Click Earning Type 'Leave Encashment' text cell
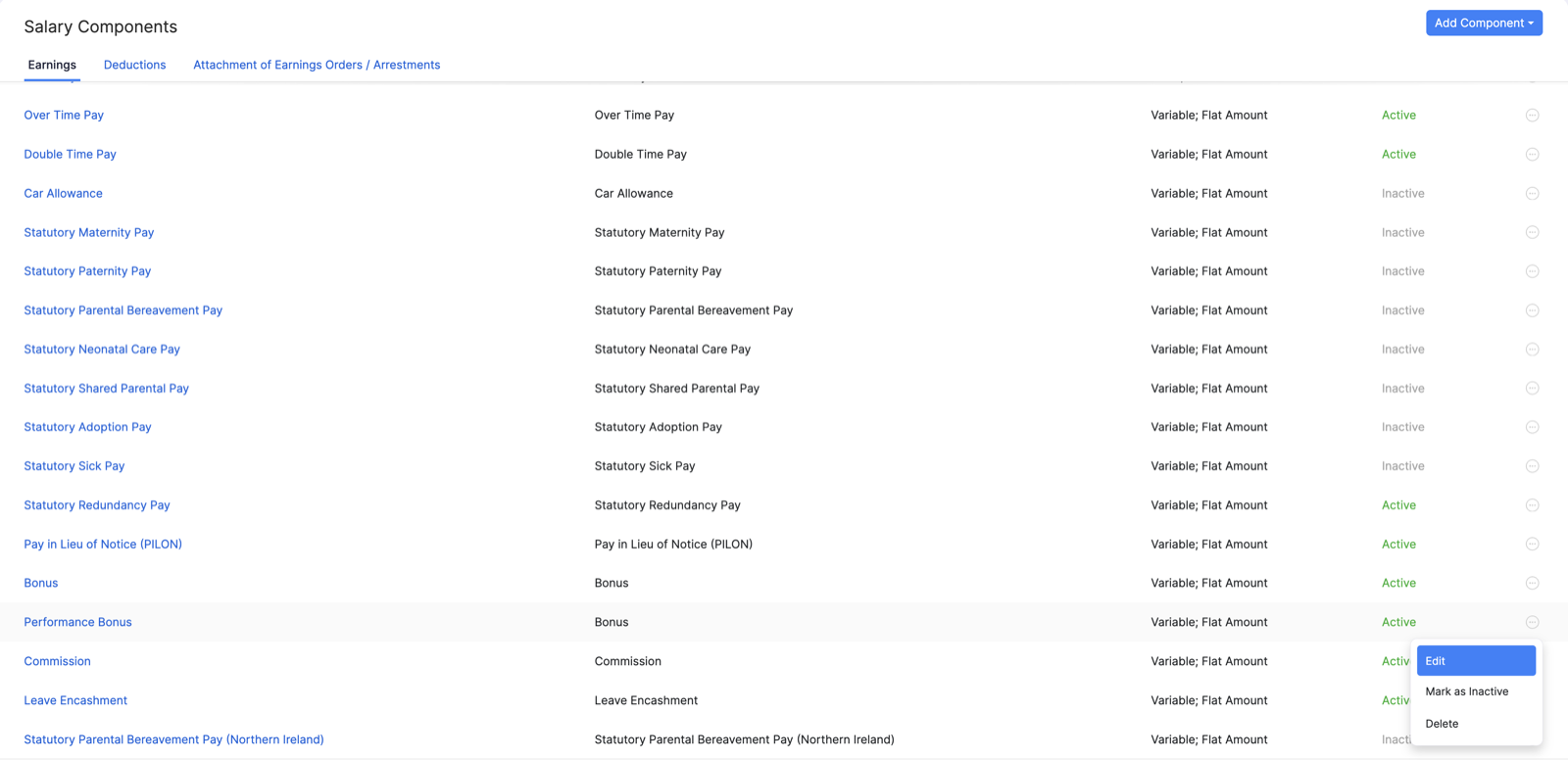 646,700
